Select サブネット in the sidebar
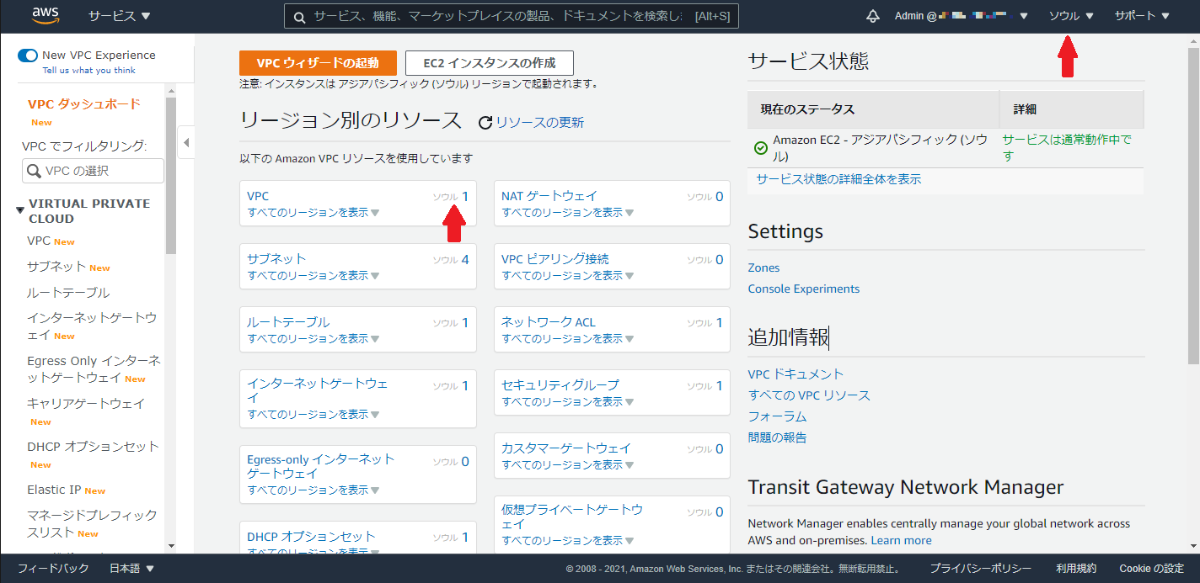 point(57,267)
